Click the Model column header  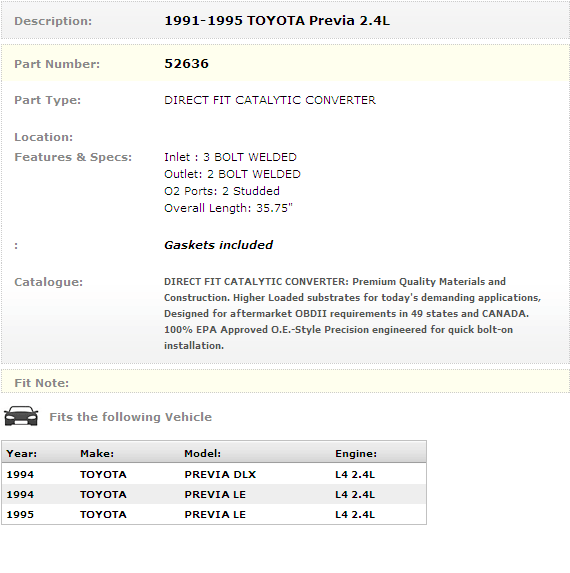[202, 454]
